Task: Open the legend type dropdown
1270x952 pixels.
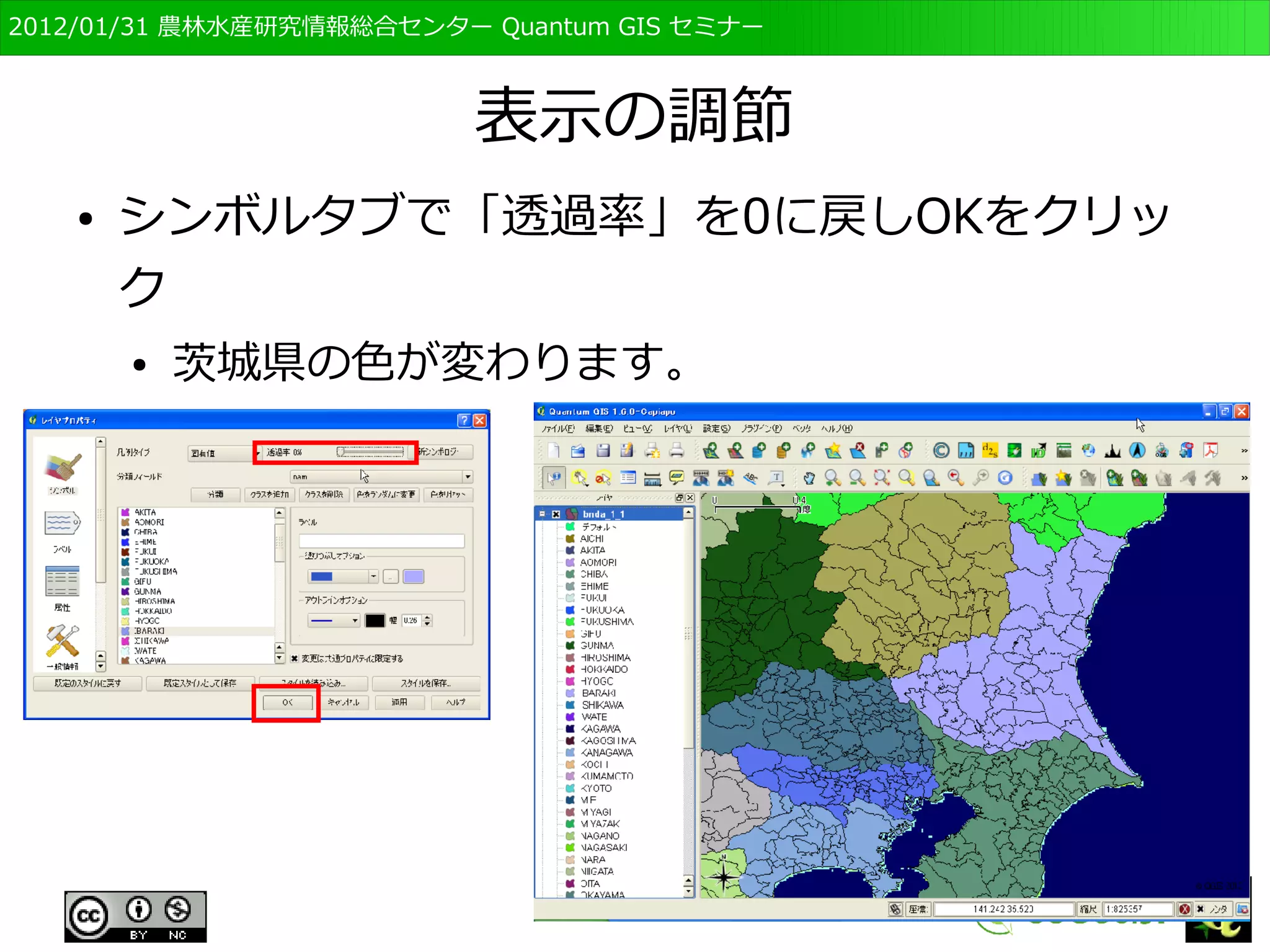Action: point(224,453)
